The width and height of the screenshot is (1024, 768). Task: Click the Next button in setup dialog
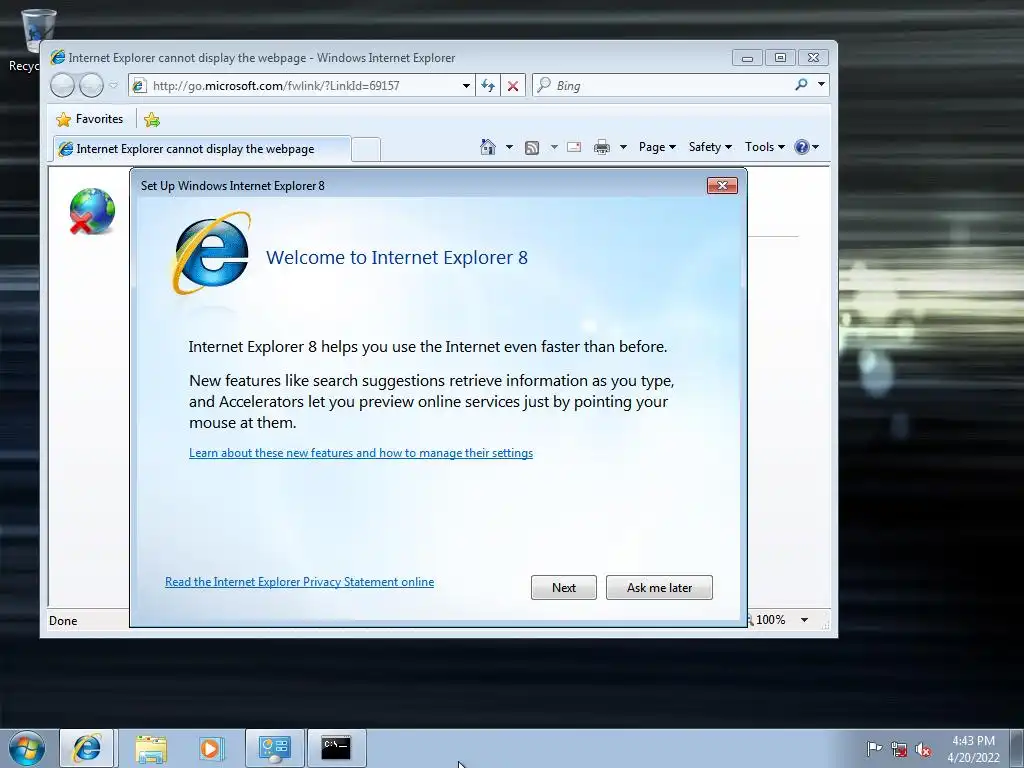pos(564,588)
